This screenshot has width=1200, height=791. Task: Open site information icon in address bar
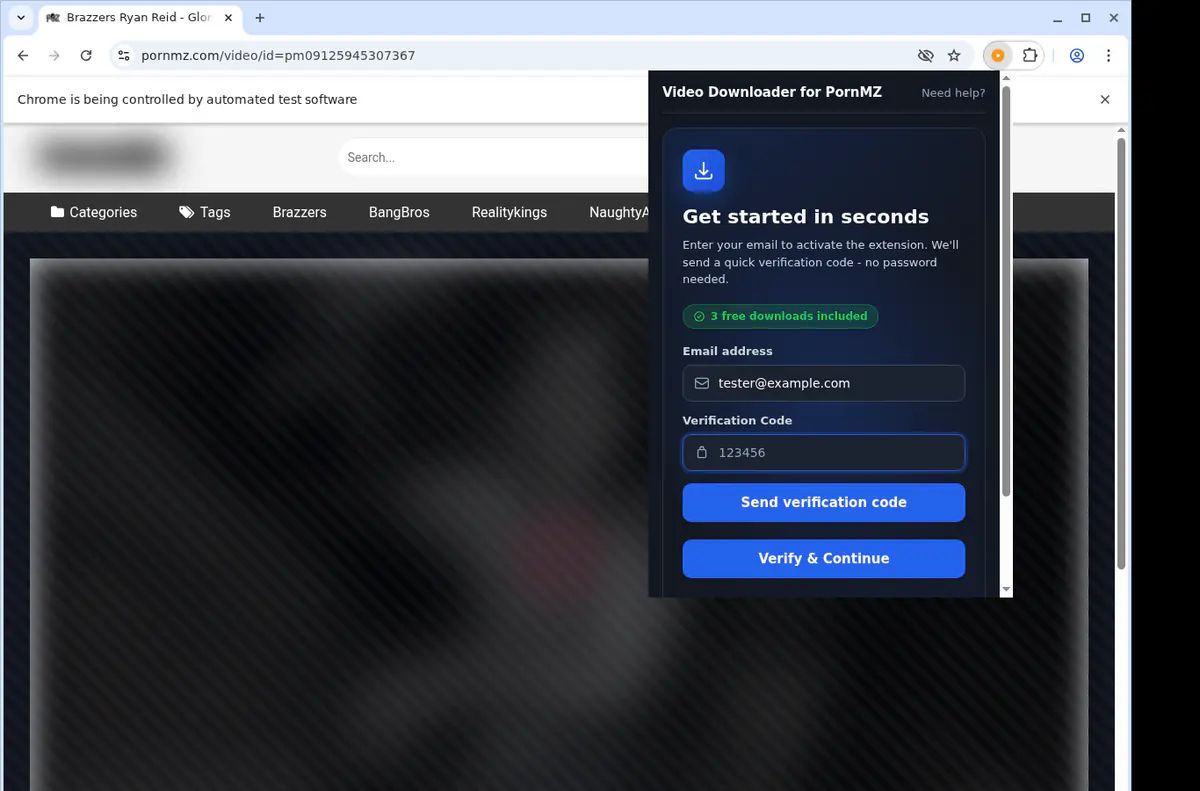(x=122, y=56)
